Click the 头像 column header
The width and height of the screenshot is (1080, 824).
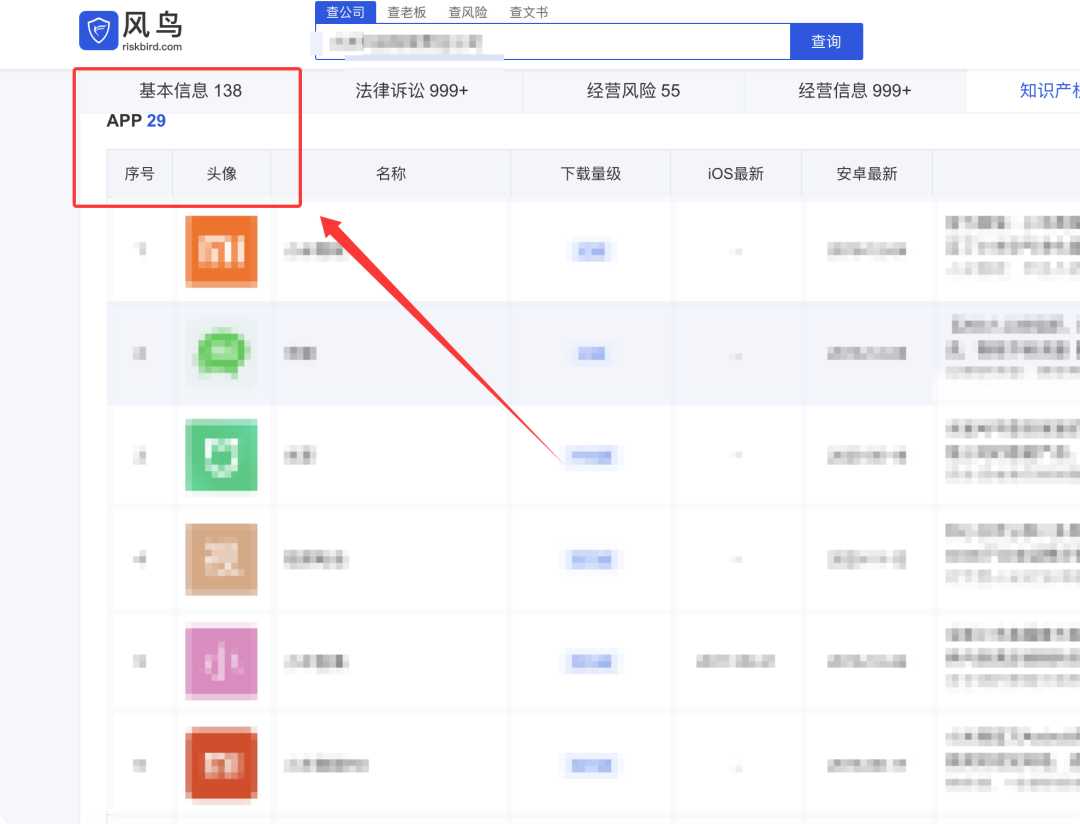coord(222,174)
